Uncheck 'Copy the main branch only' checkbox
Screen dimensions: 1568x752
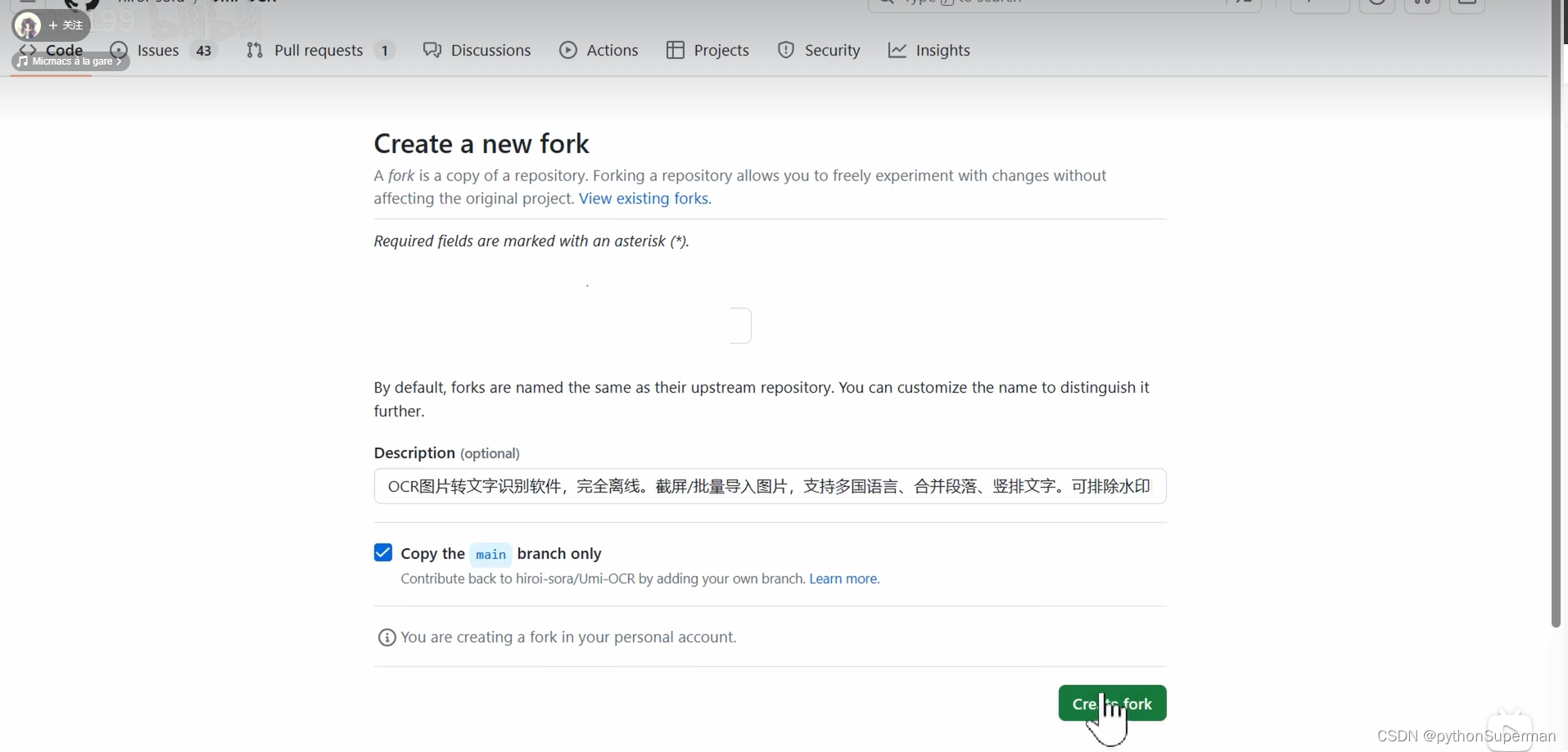(383, 552)
